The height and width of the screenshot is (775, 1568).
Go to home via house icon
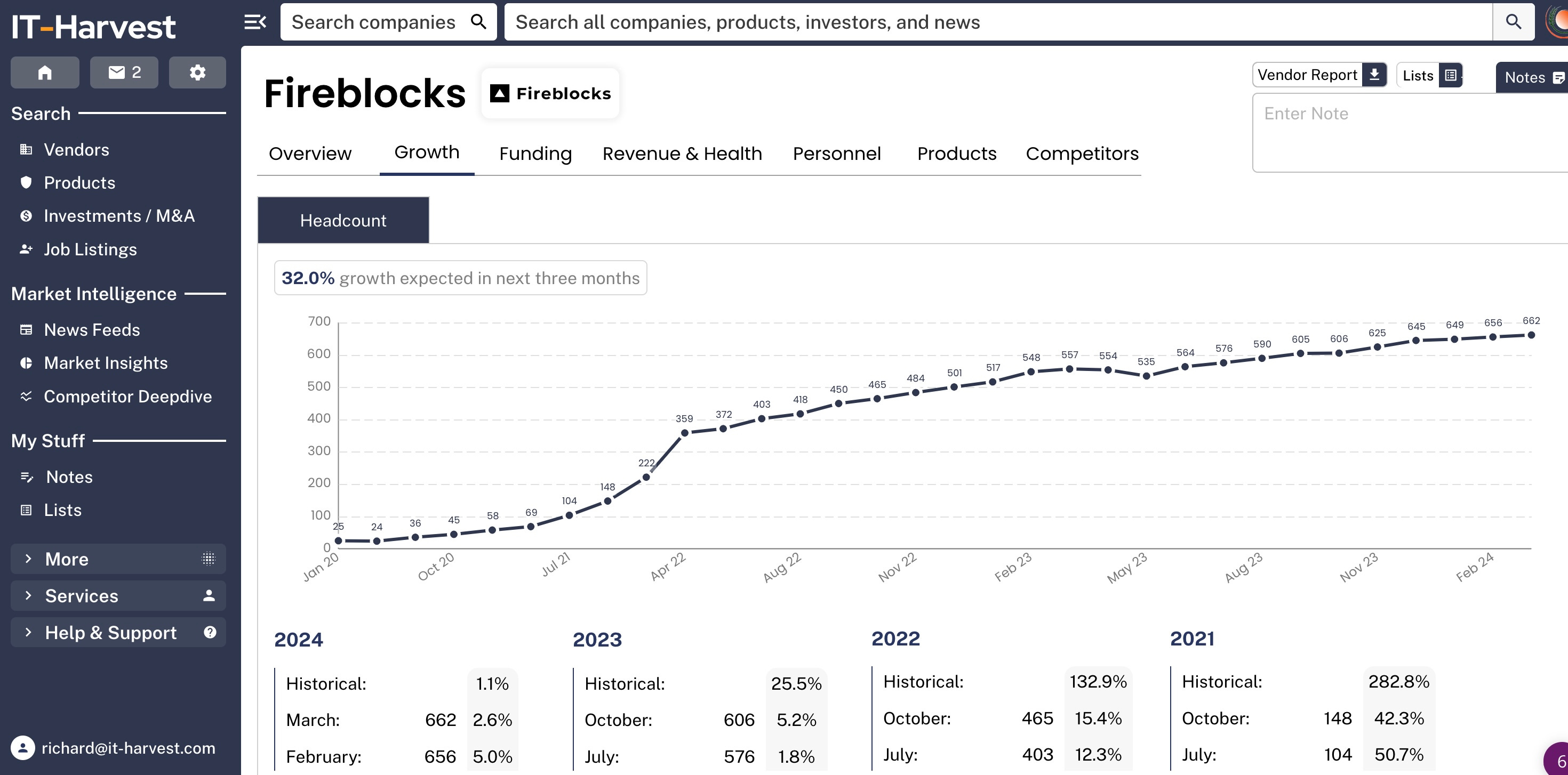45,72
